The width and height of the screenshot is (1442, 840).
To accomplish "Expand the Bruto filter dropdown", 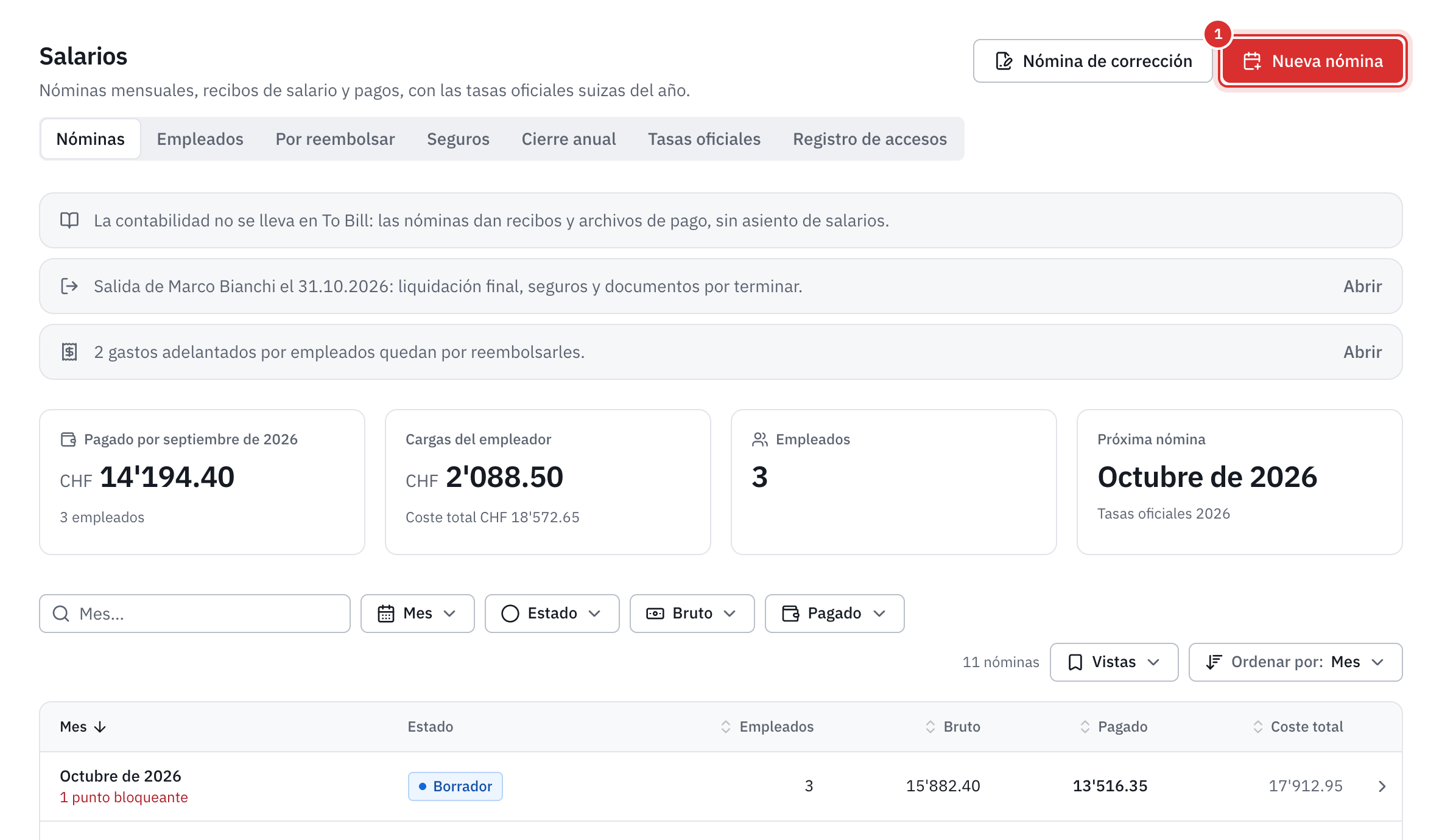I will (692, 614).
